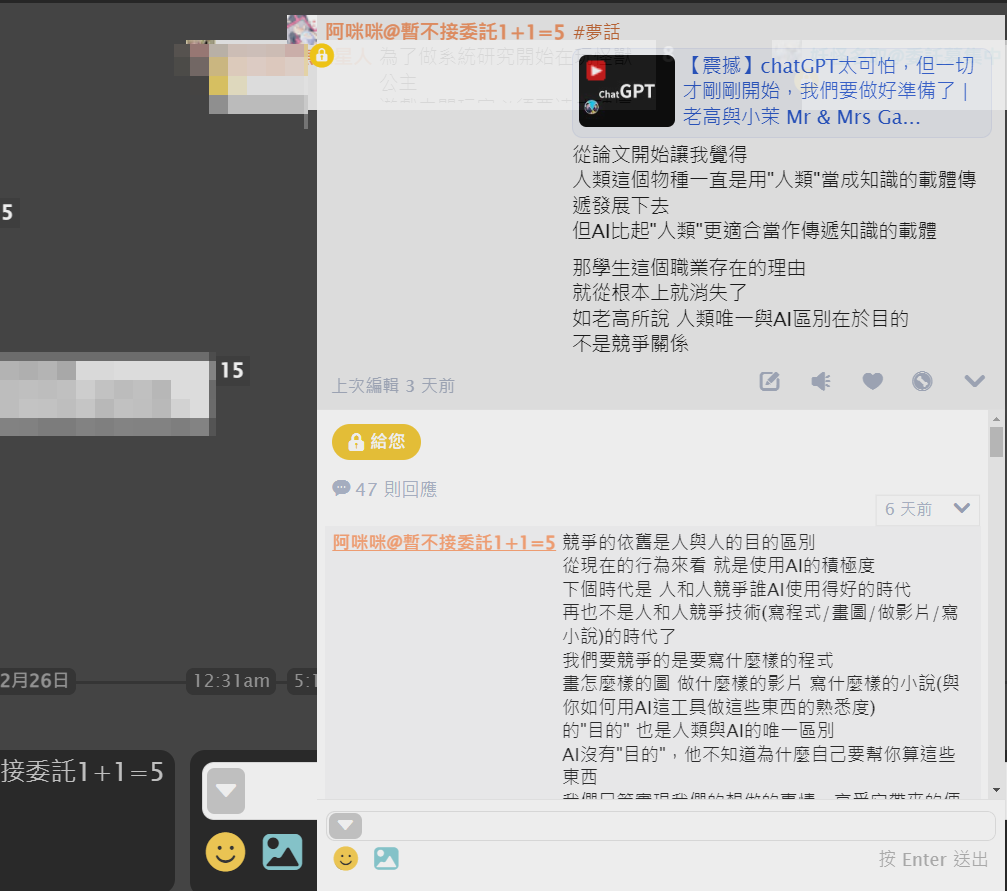Click the author's avatar above the post
The image size is (1007, 891).
point(302,29)
